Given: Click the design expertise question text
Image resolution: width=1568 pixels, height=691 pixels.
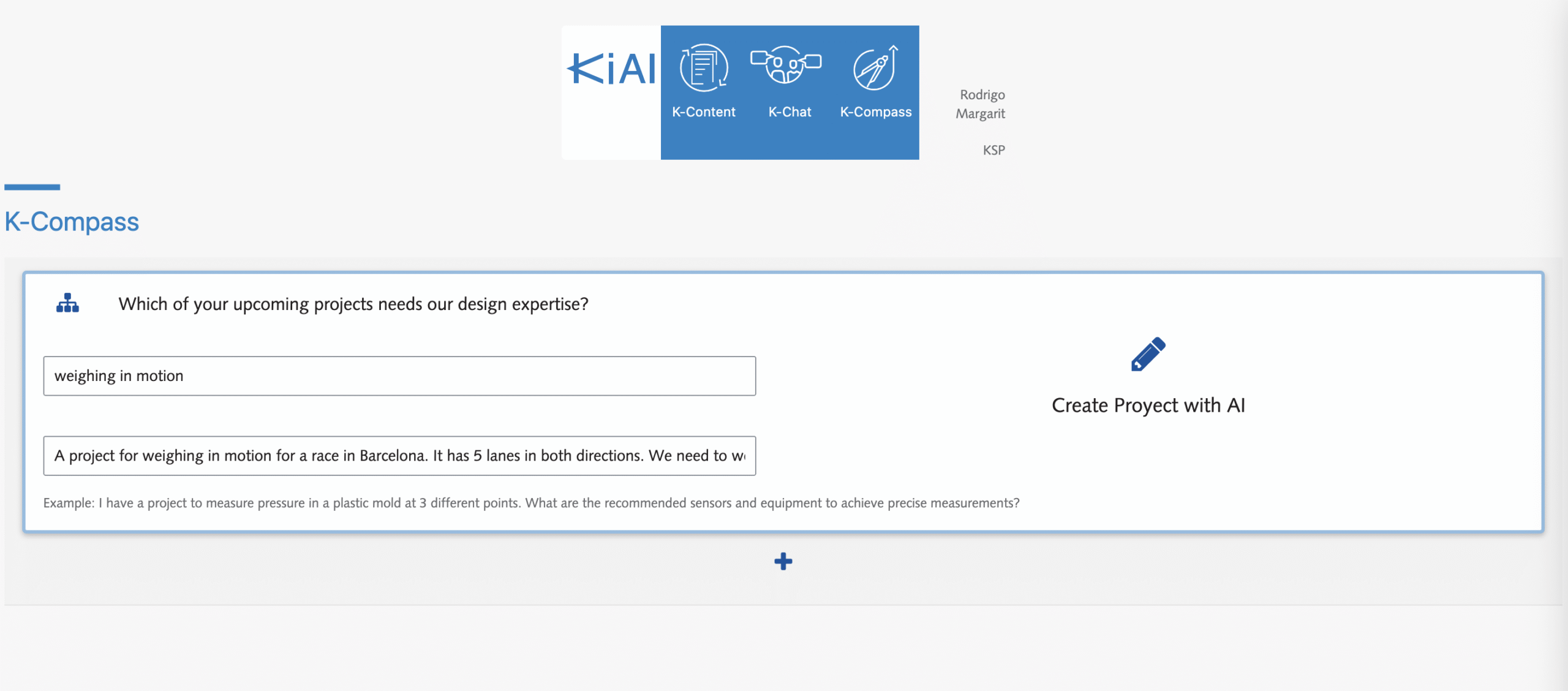Looking at the screenshot, I should coord(353,304).
